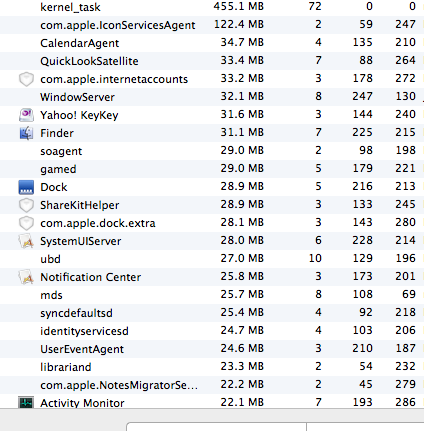Click the ports value 225 for Finder

pyautogui.click(x=362, y=132)
